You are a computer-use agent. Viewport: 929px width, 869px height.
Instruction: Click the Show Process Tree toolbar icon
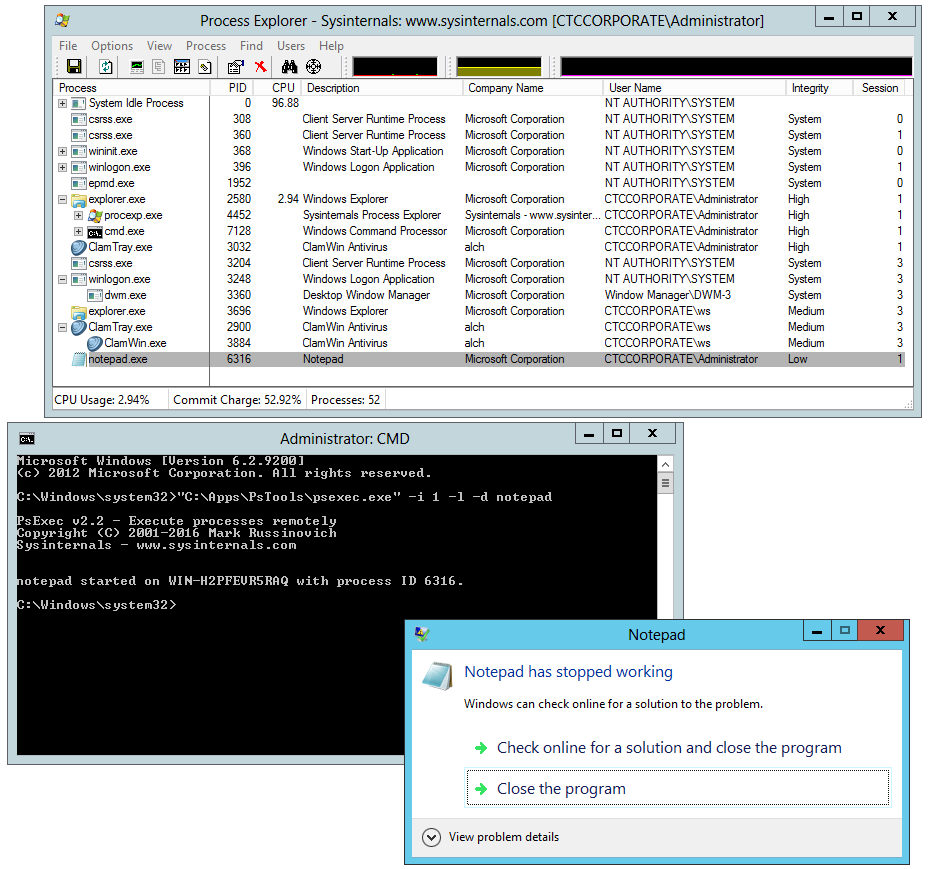point(159,66)
